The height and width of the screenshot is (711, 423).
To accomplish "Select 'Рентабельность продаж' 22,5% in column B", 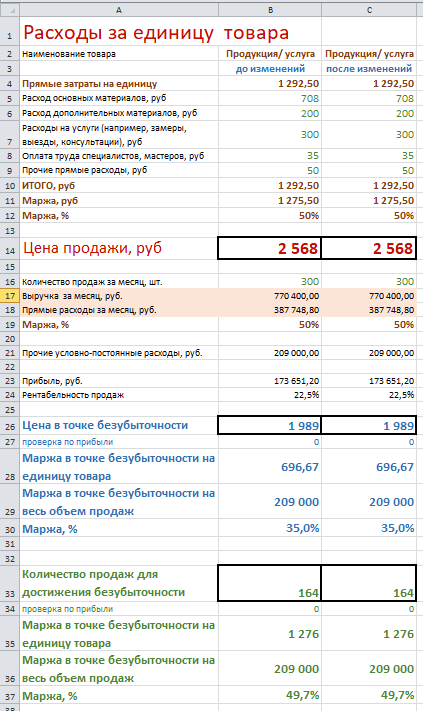I will (270, 394).
